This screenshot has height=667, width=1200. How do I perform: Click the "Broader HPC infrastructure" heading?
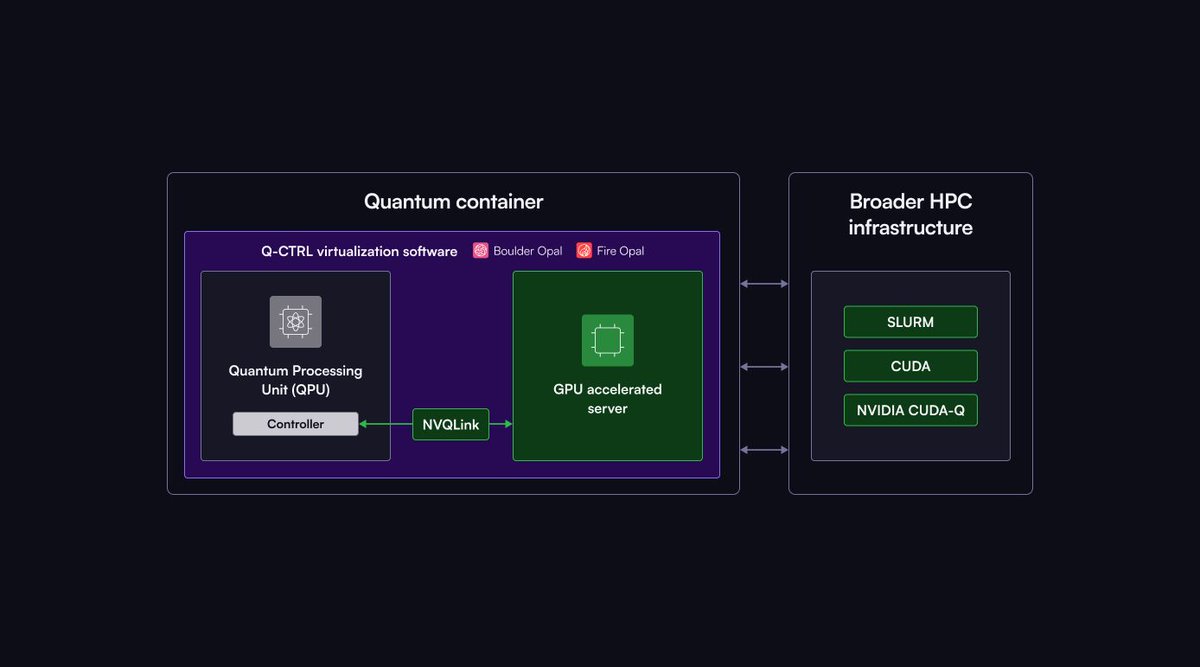pyautogui.click(x=910, y=214)
